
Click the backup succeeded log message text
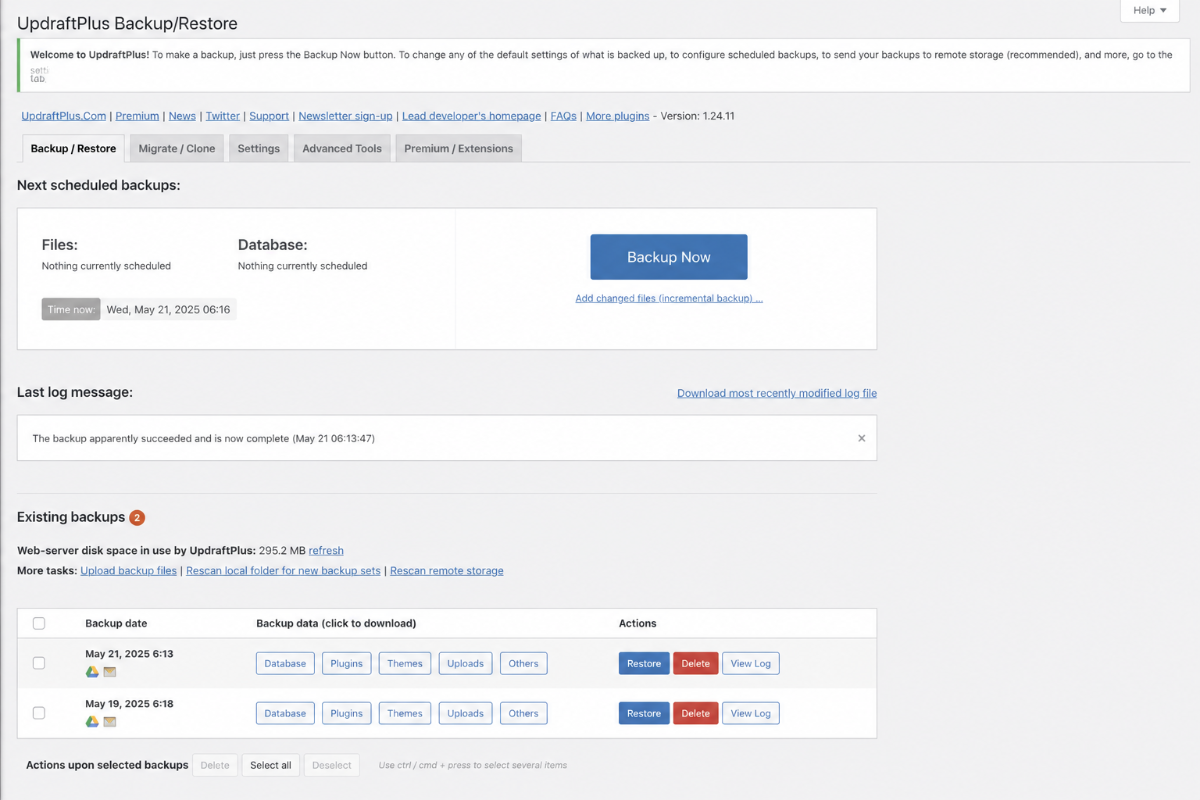[204, 438]
